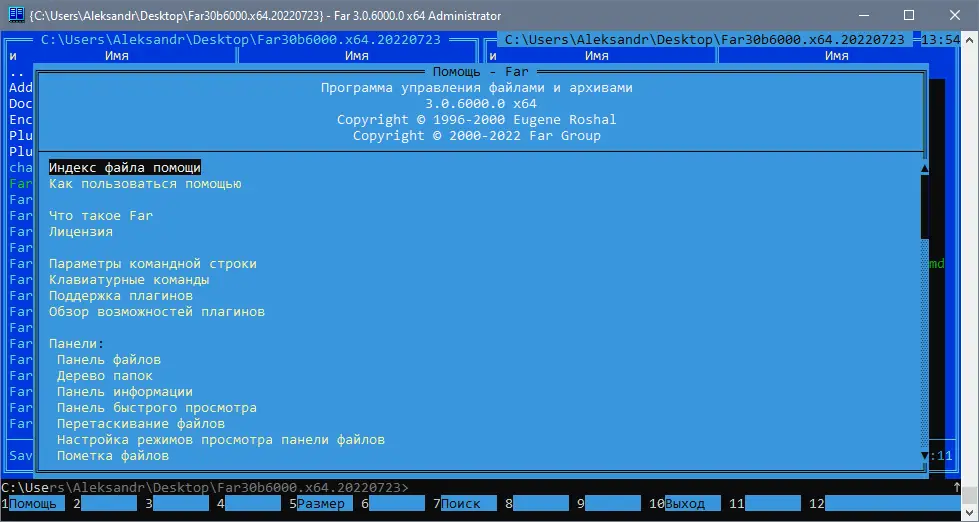The image size is (979, 522).
Task: Open the 'Что такое Far' topic
Action: [x=101, y=215]
